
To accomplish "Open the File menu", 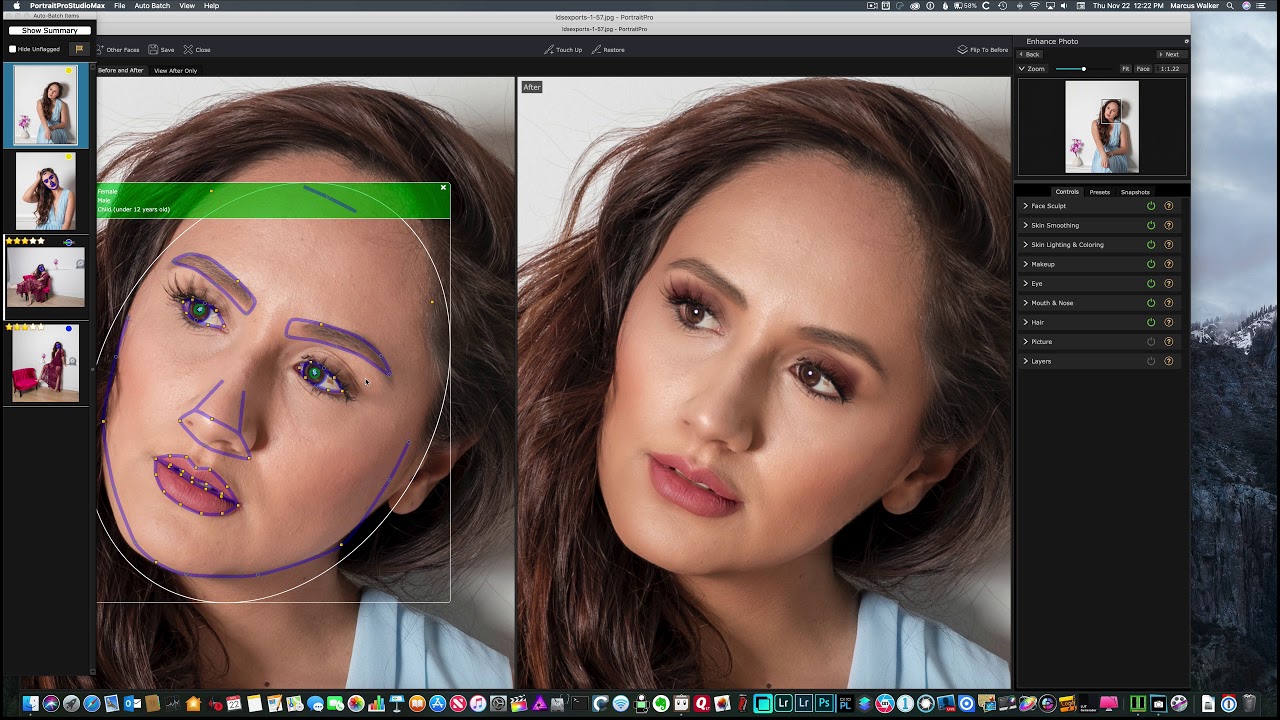I will point(119,5).
